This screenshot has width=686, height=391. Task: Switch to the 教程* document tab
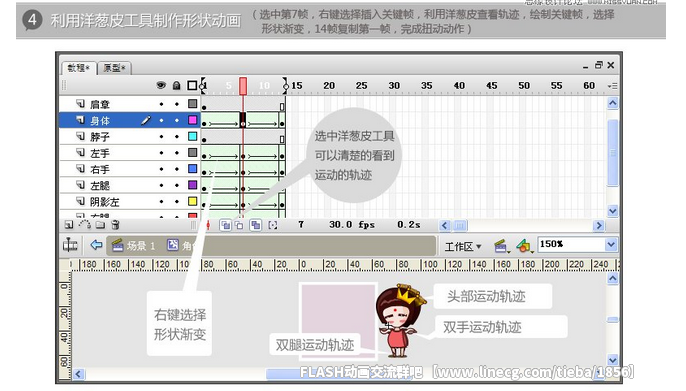click(78, 68)
